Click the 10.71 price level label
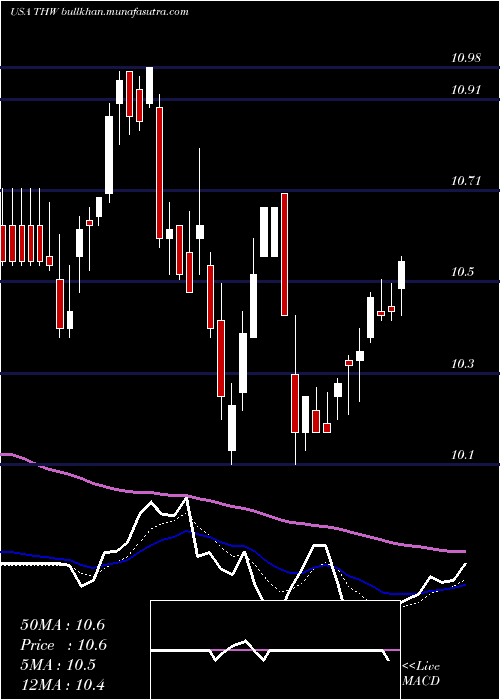Screen dimensions: 500x700 [466, 181]
